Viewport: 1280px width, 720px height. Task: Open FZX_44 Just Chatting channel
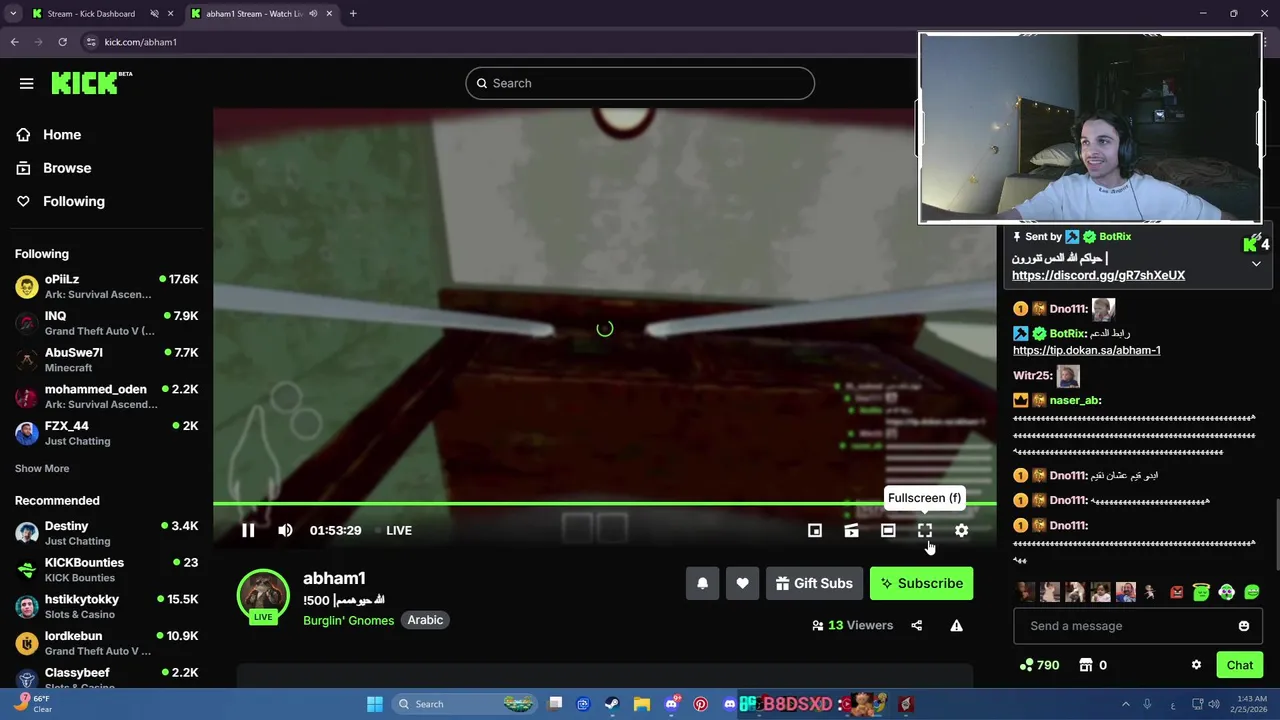106,433
